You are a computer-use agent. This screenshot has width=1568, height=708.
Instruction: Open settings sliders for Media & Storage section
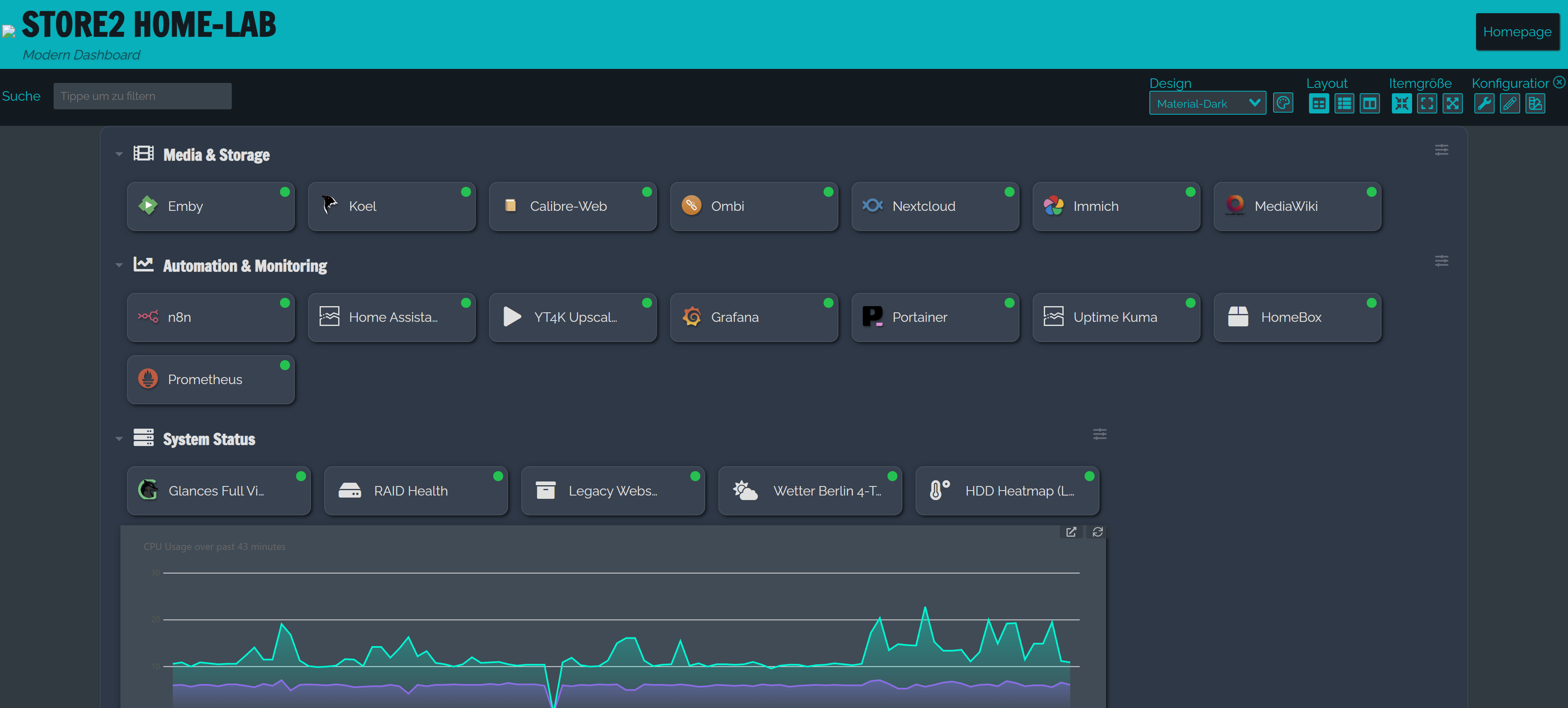point(1441,150)
